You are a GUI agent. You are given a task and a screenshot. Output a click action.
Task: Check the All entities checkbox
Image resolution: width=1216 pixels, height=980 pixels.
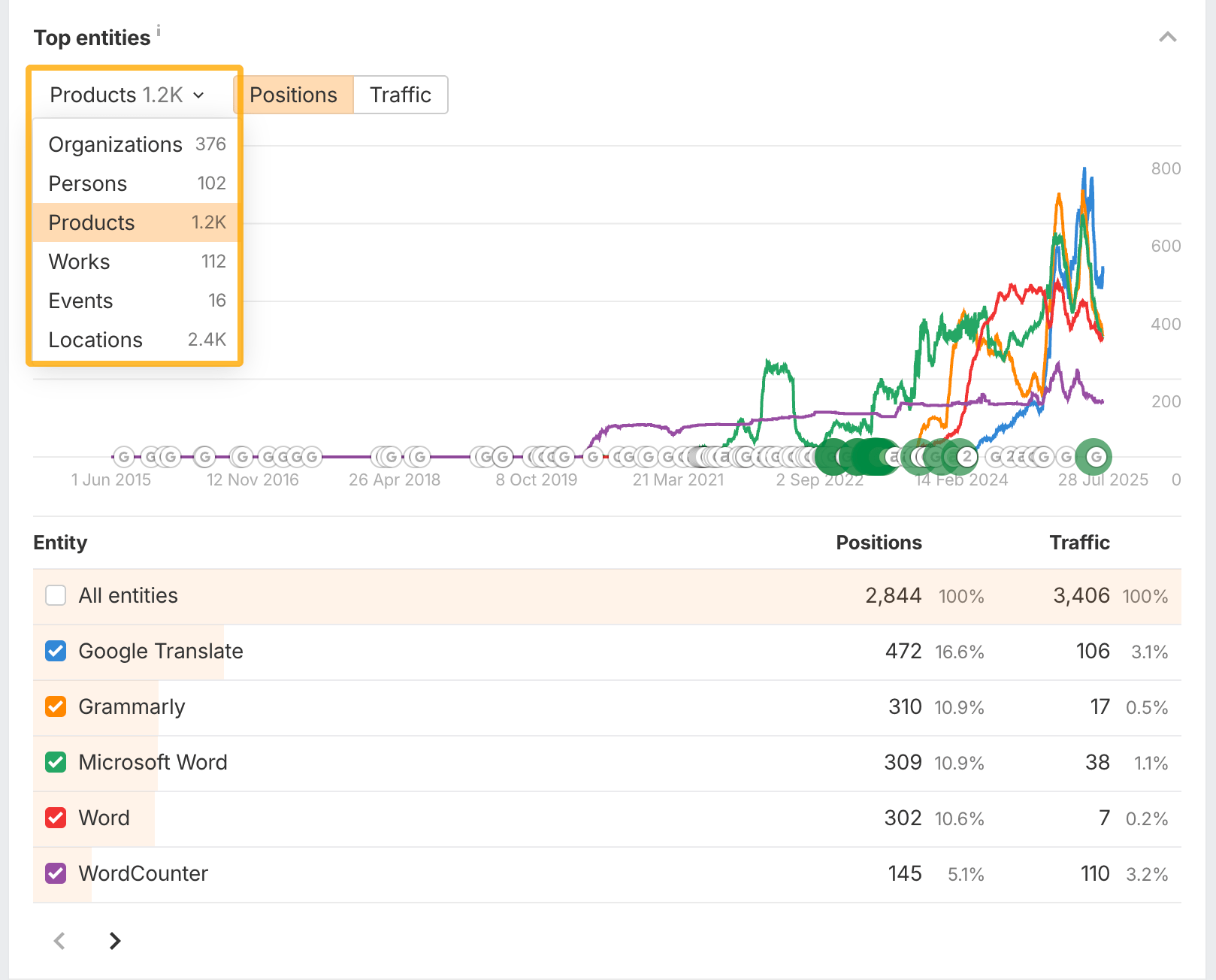(56, 595)
